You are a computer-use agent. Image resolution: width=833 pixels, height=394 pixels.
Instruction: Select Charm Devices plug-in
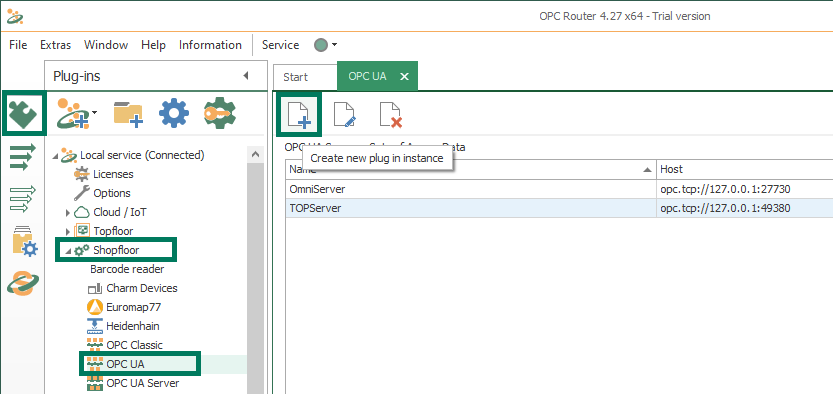coord(142,288)
